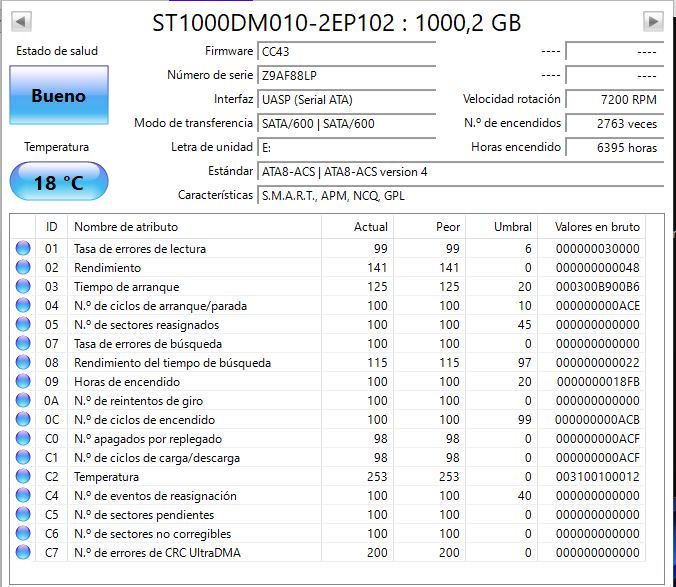The width and height of the screenshot is (676, 587).
Task: Click the Bueno health status button
Action: pyautogui.click(x=59, y=95)
